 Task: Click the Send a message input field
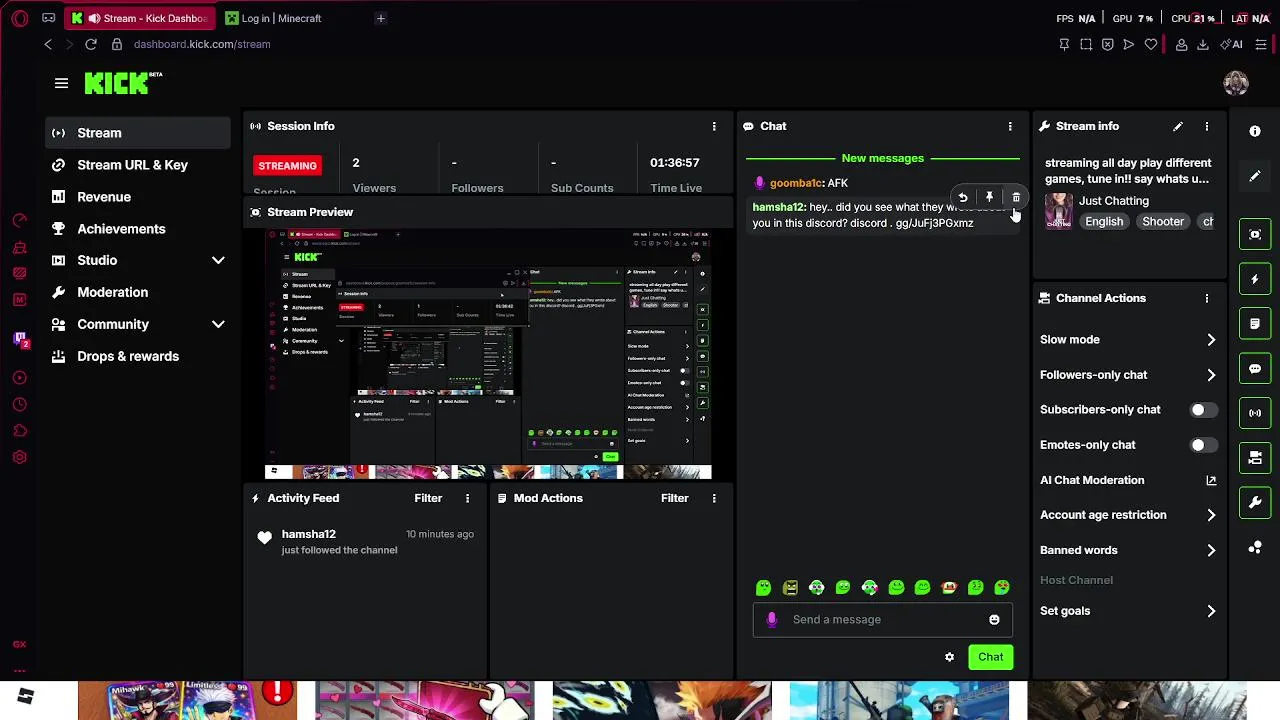[882, 620]
